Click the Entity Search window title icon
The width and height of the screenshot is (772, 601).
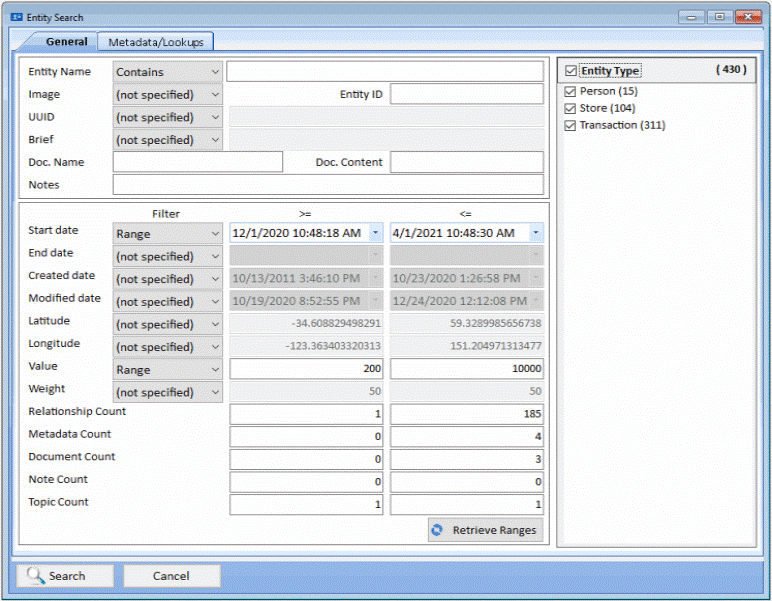point(16,17)
